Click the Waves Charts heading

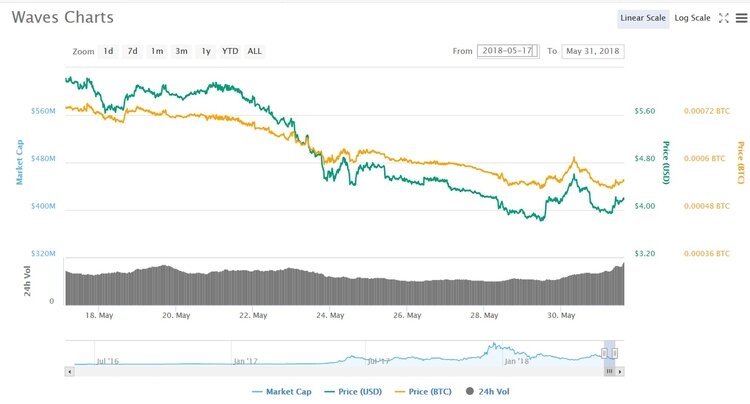coord(63,18)
